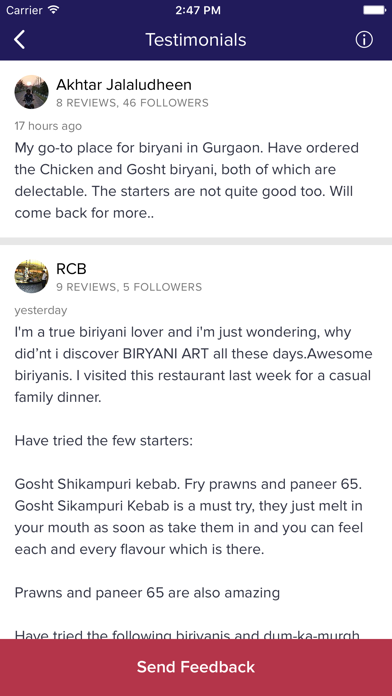Open the info icon in header
Screen dimensions: 392x696
[x=364, y=40]
